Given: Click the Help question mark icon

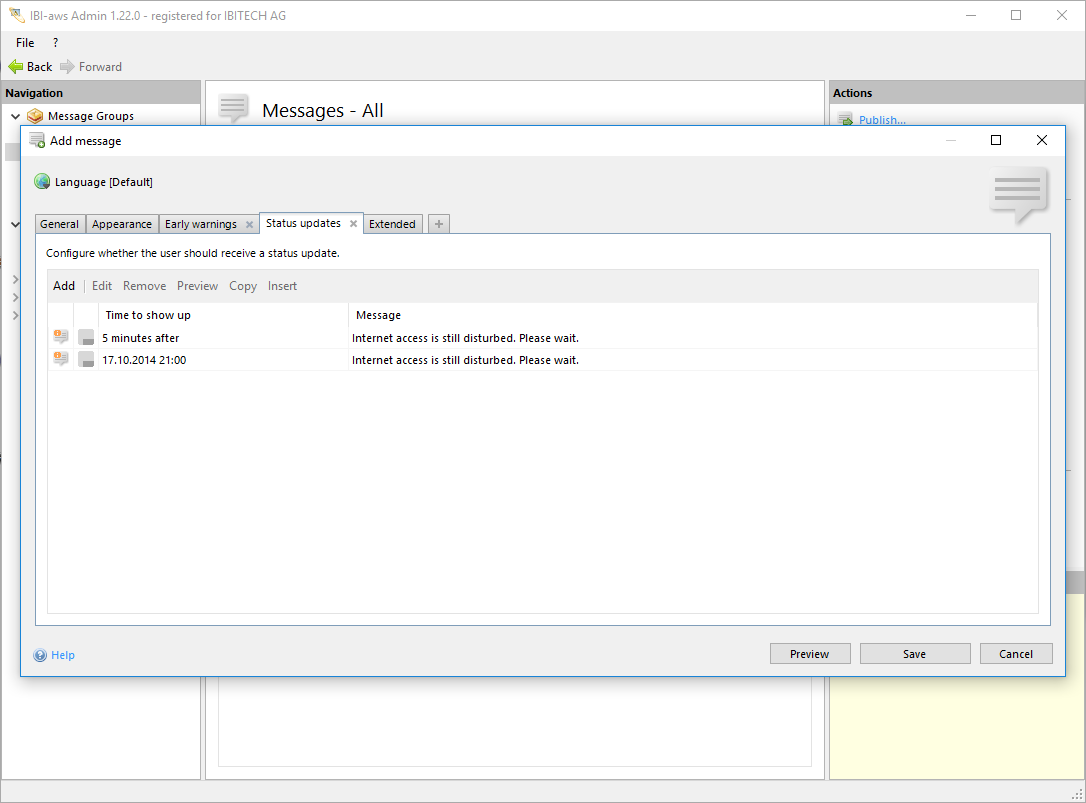Looking at the screenshot, I should pos(40,655).
